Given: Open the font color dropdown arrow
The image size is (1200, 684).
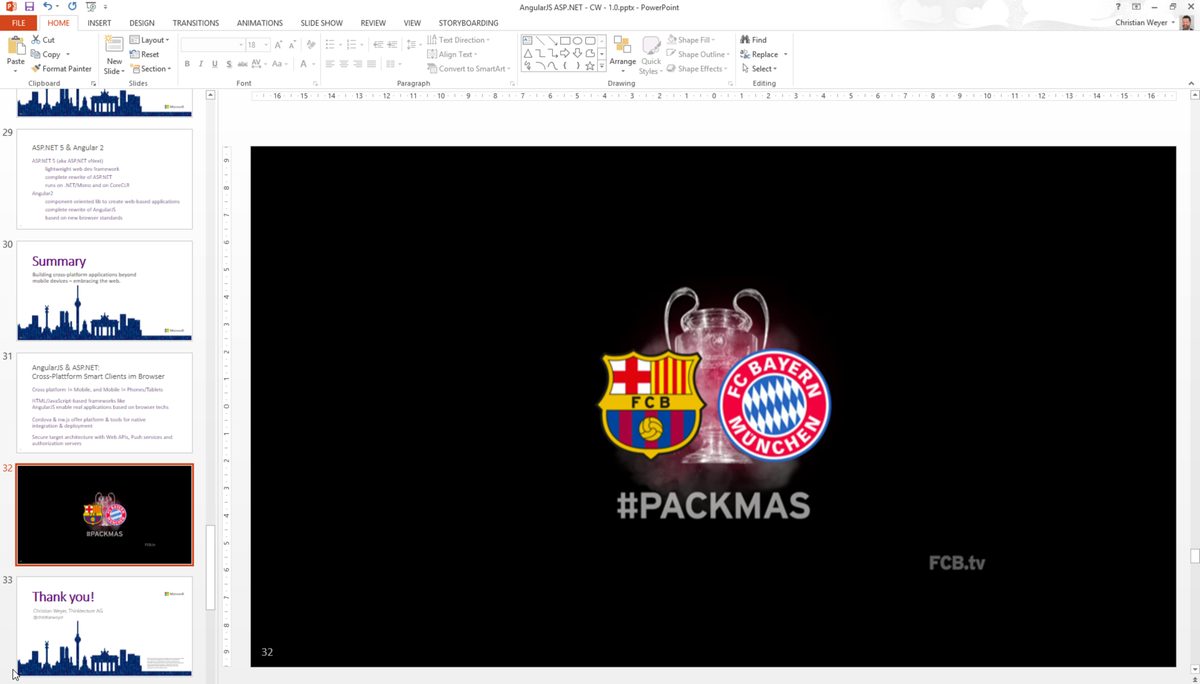Looking at the screenshot, I should 314,64.
